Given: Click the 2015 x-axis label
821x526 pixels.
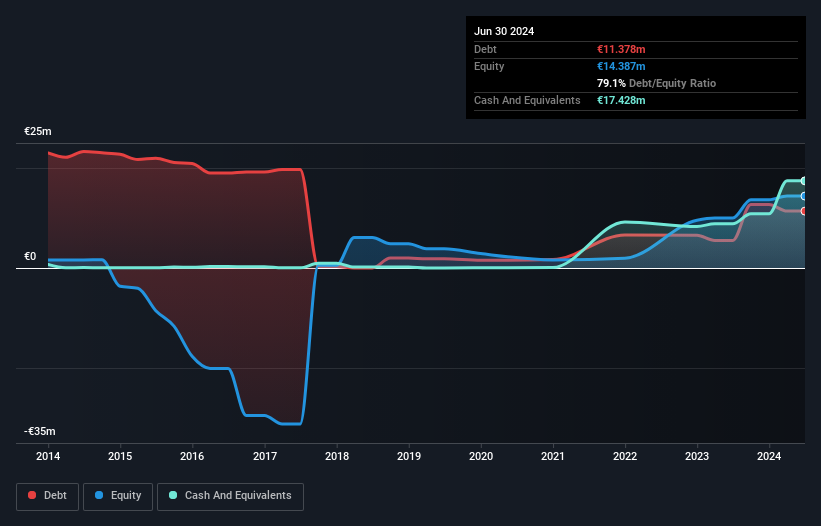Looking at the screenshot, I should (120, 456).
